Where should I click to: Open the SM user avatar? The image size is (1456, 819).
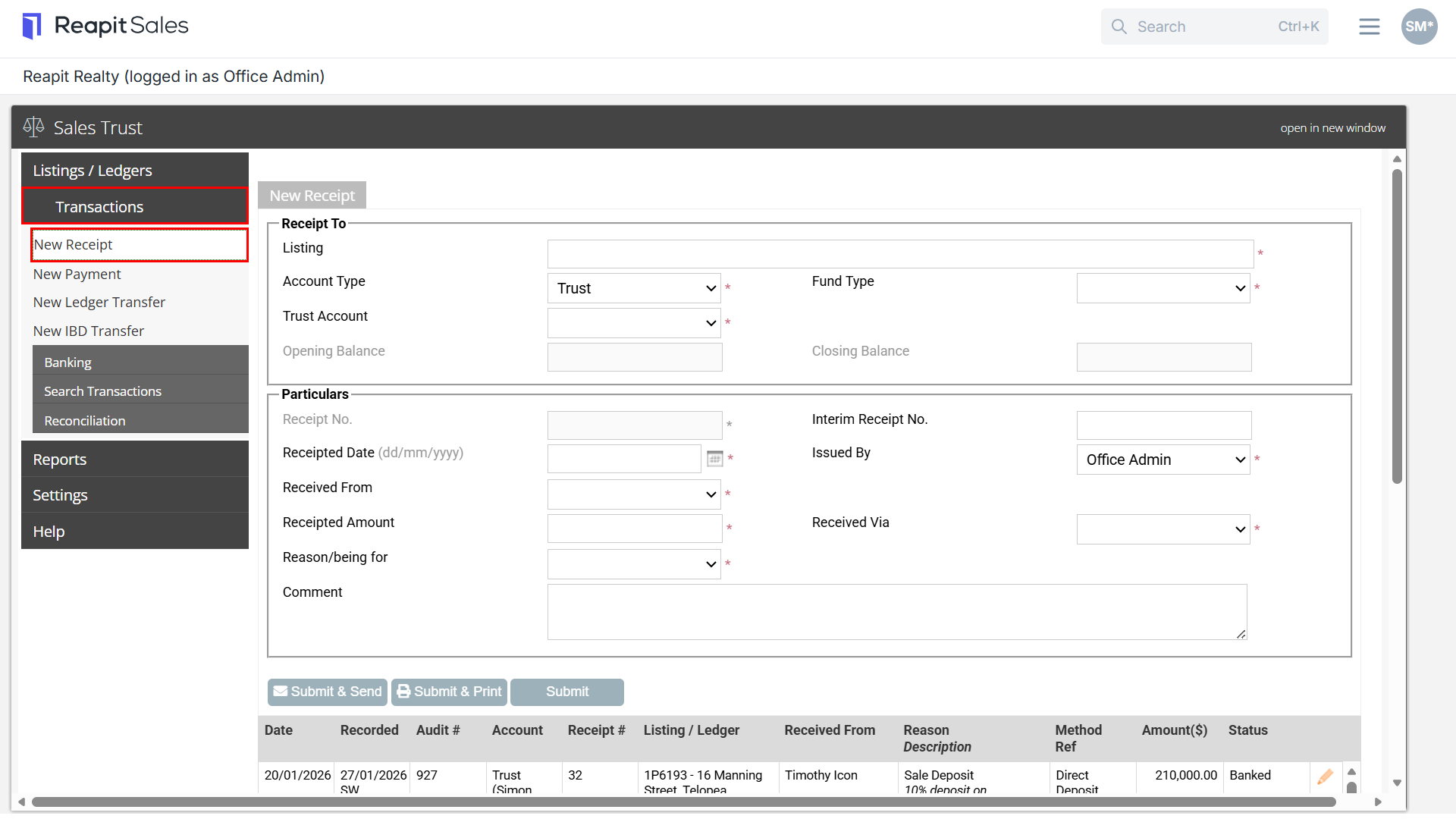click(x=1419, y=27)
